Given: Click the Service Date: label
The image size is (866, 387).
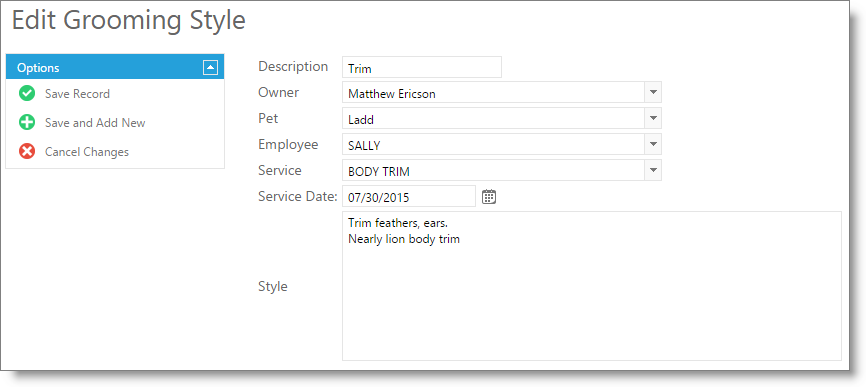Looking at the screenshot, I should 298,196.
